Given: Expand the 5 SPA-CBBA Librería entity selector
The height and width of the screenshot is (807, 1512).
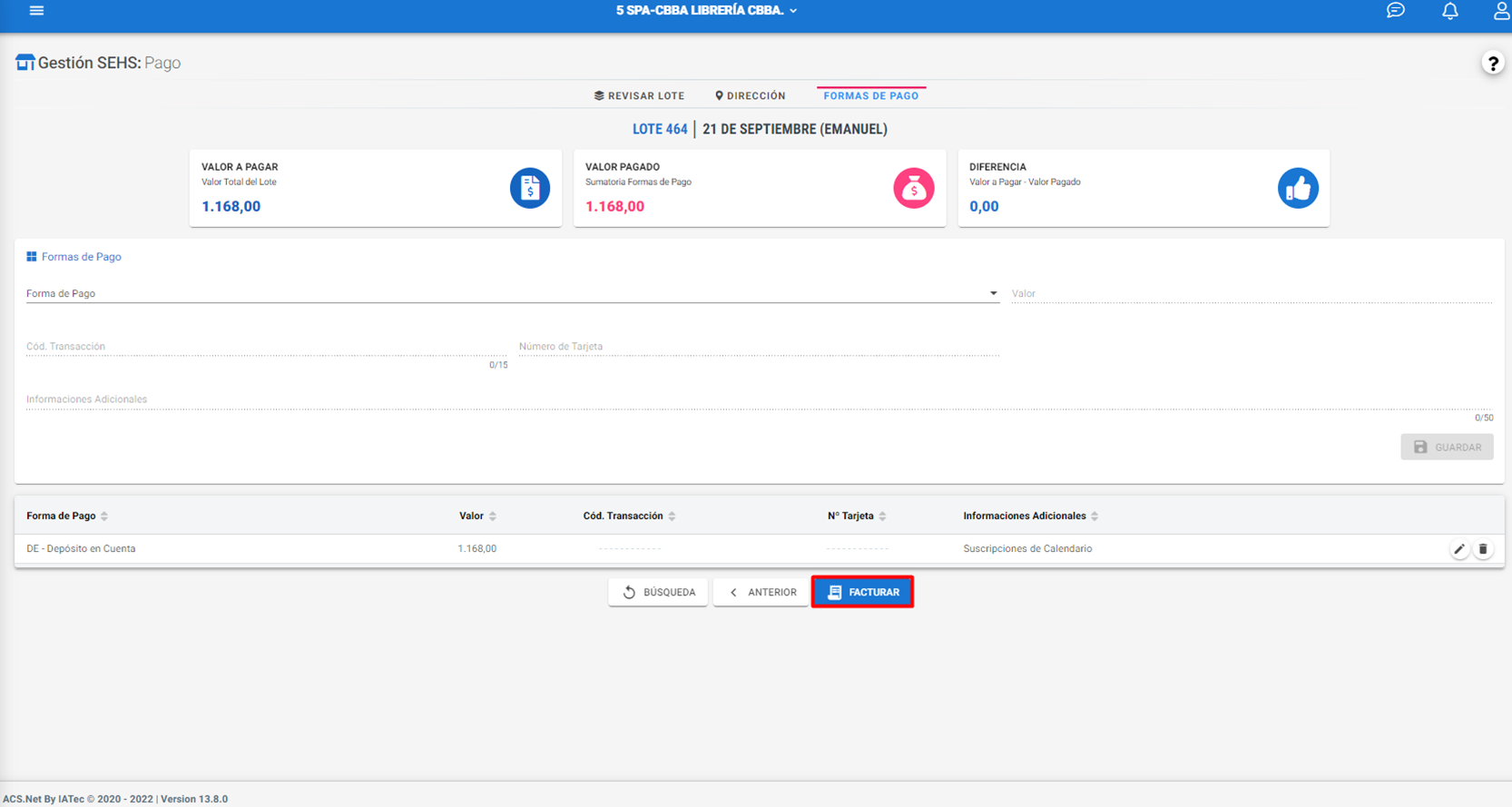Looking at the screenshot, I should (x=707, y=11).
